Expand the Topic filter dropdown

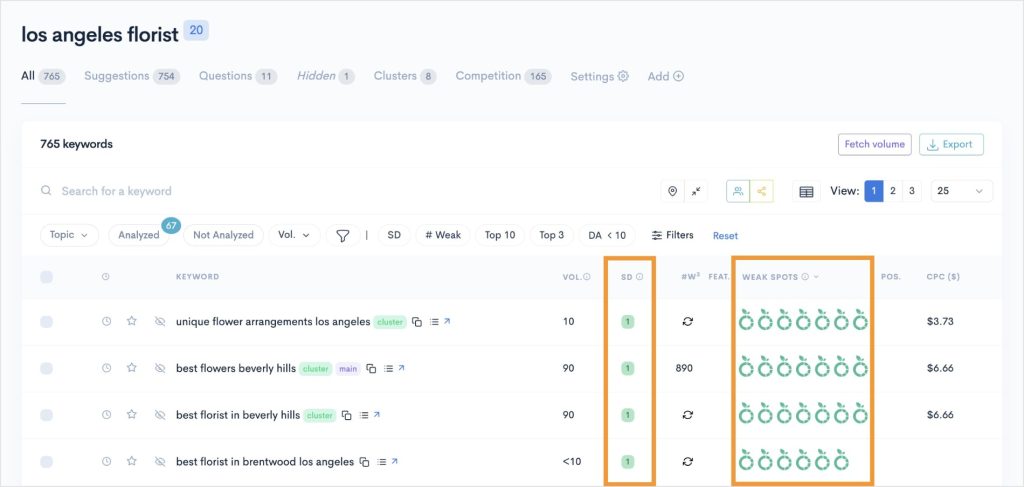click(x=69, y=235)
